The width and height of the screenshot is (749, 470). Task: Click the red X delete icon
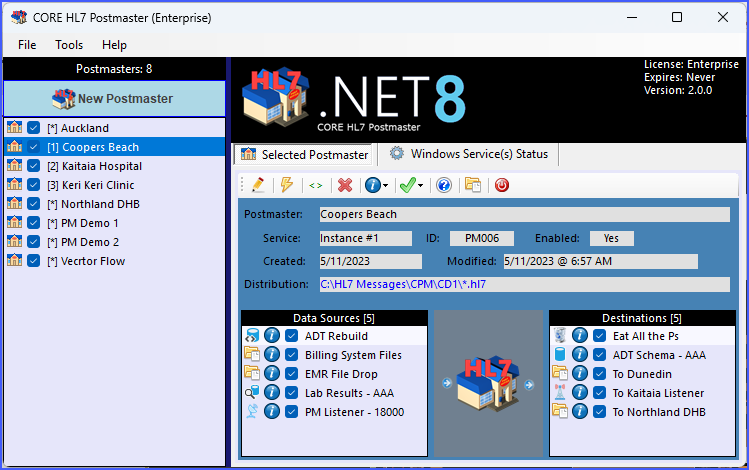[x=345, y=185]
